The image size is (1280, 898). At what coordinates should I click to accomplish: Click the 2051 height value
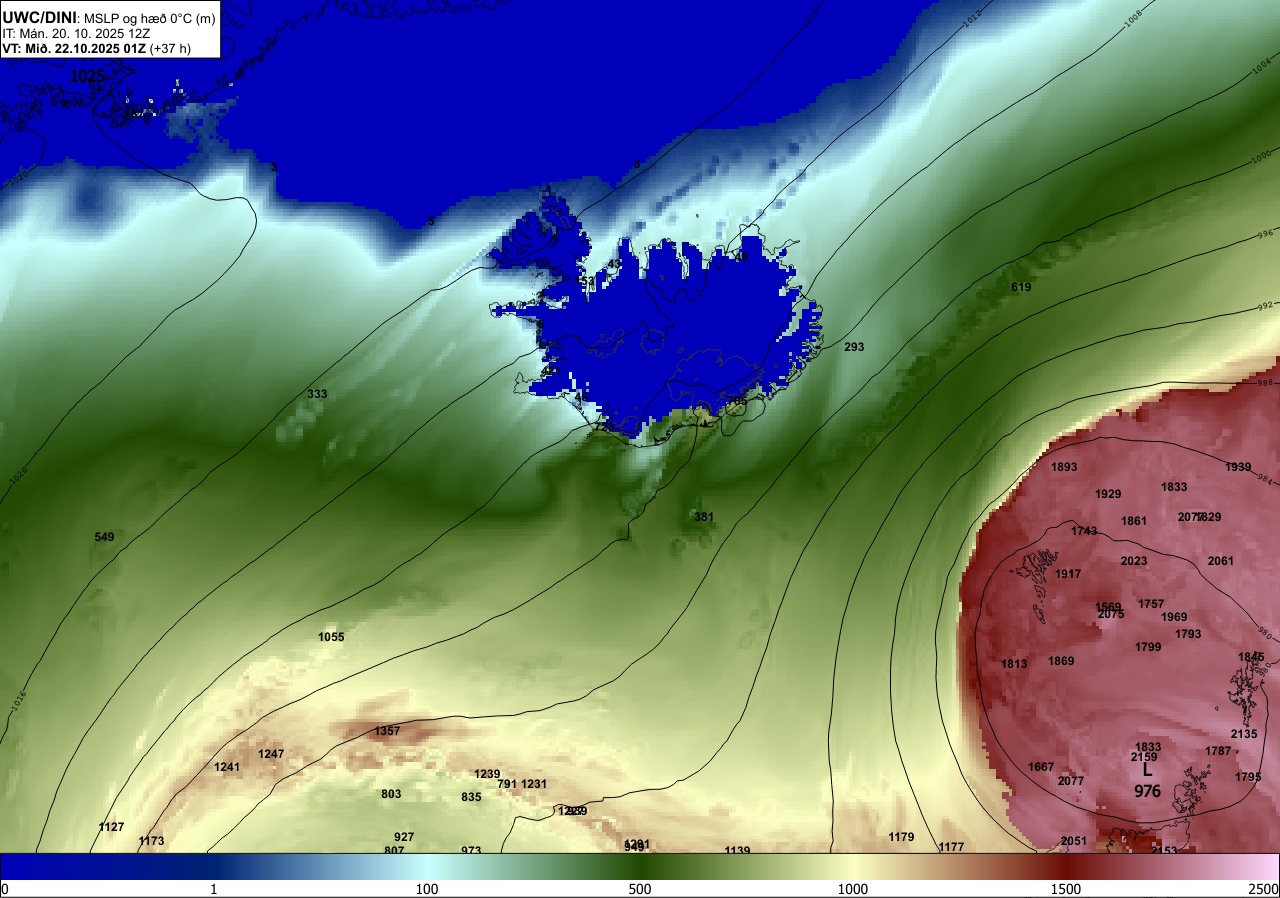click(x=1074, y=841)
